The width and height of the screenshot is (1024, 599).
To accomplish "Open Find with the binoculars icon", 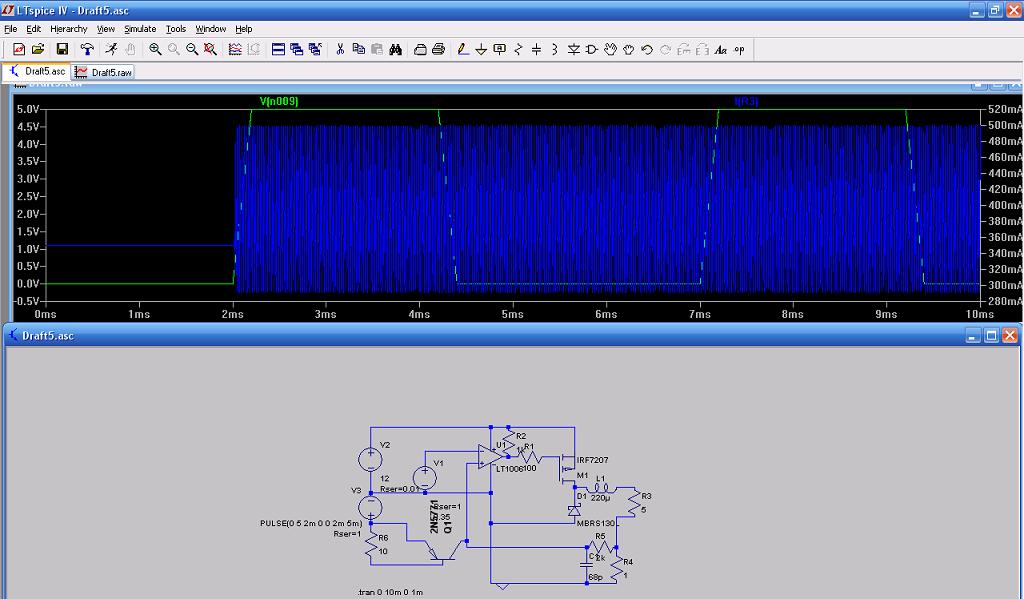I will (395, 50).
